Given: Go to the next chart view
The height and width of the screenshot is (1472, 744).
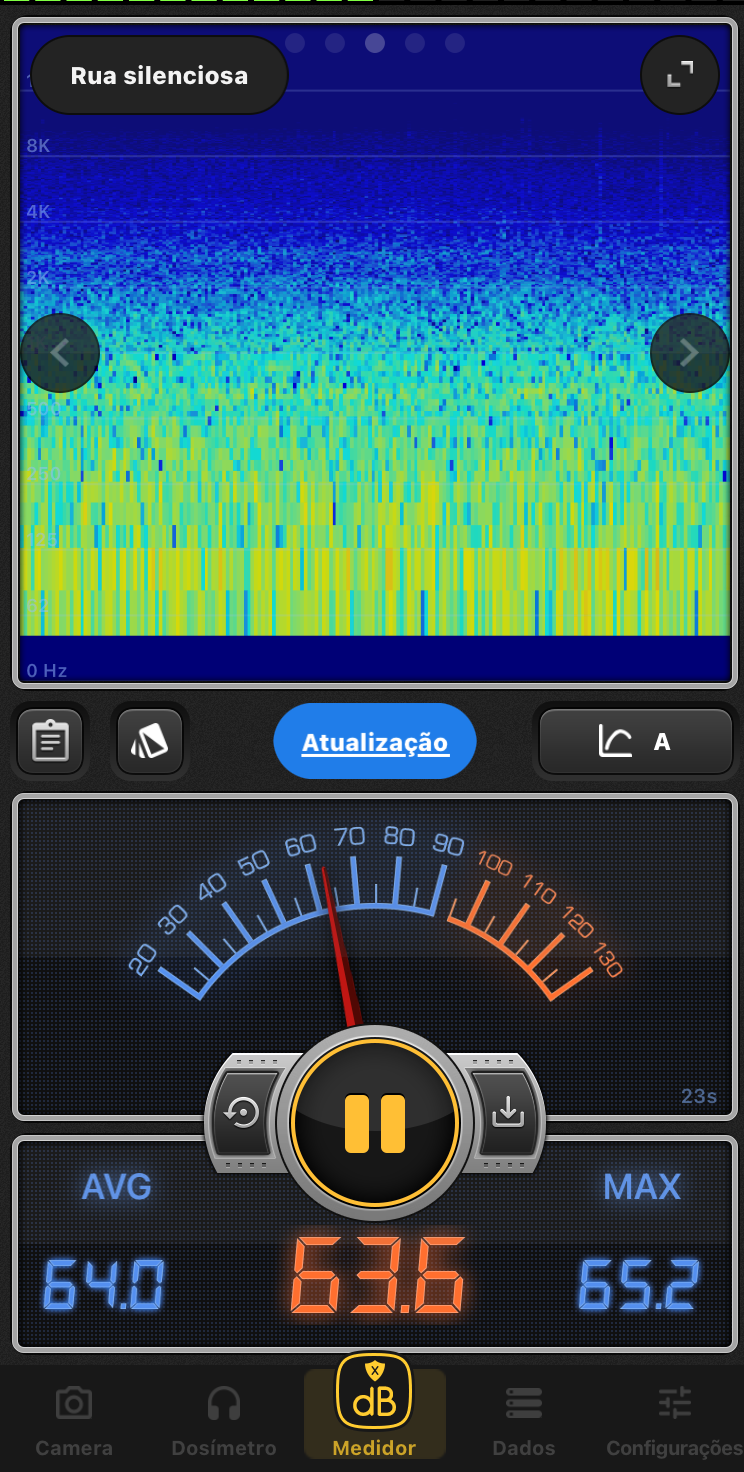Looking at the screenshot, I should 689,353.
